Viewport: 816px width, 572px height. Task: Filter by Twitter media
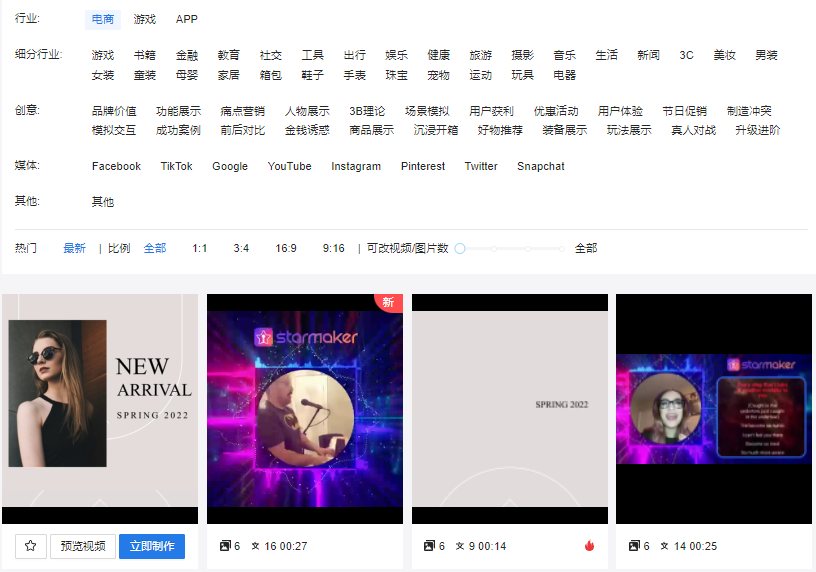click(481, 166)
